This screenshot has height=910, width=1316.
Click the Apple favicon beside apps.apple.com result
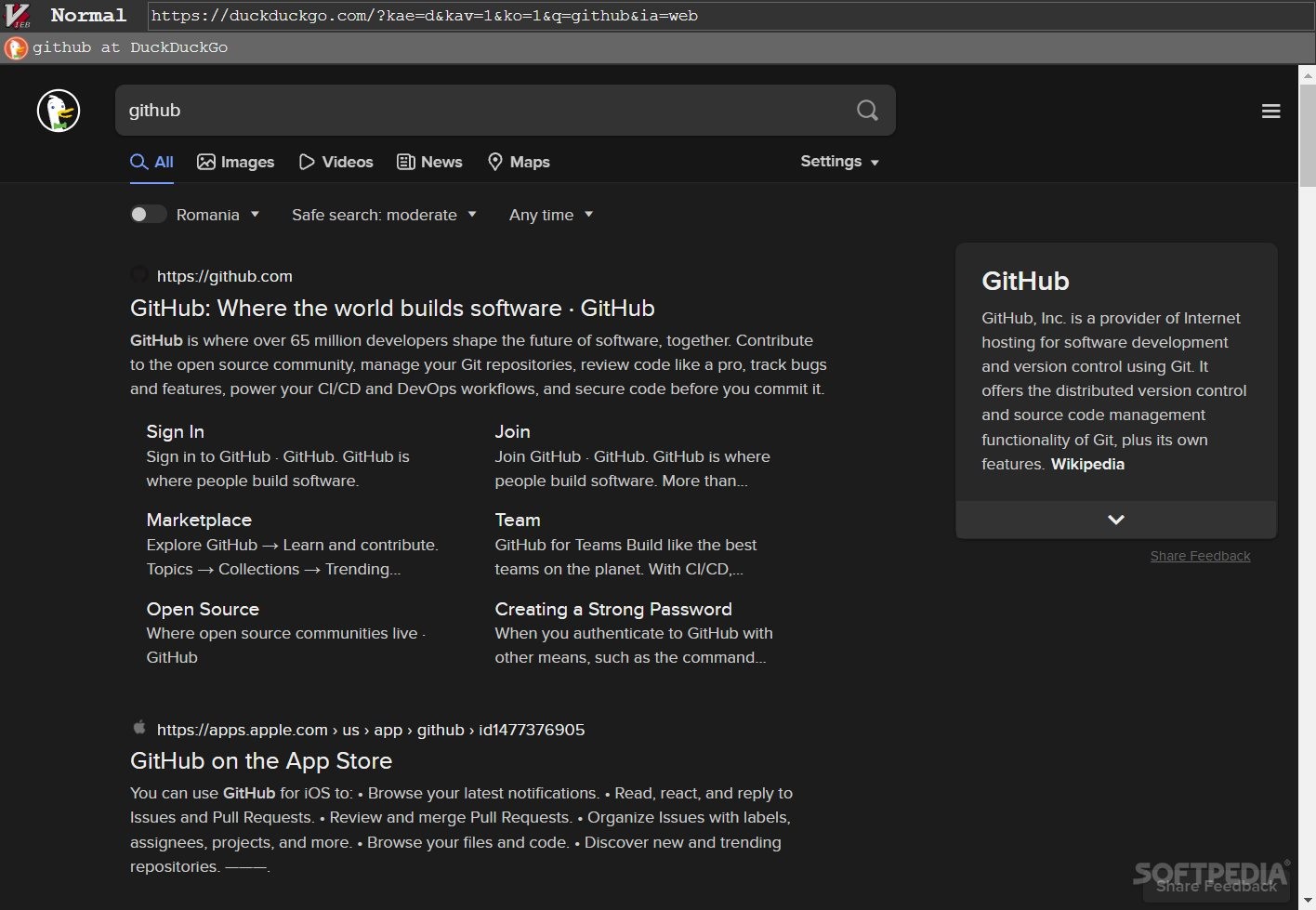(139, 728)
